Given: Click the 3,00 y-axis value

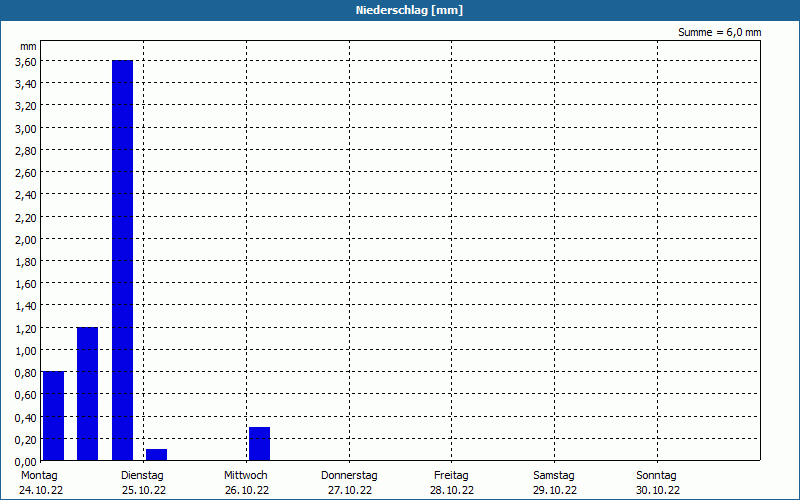Looking at the screenshot, I should pos(26,129).
